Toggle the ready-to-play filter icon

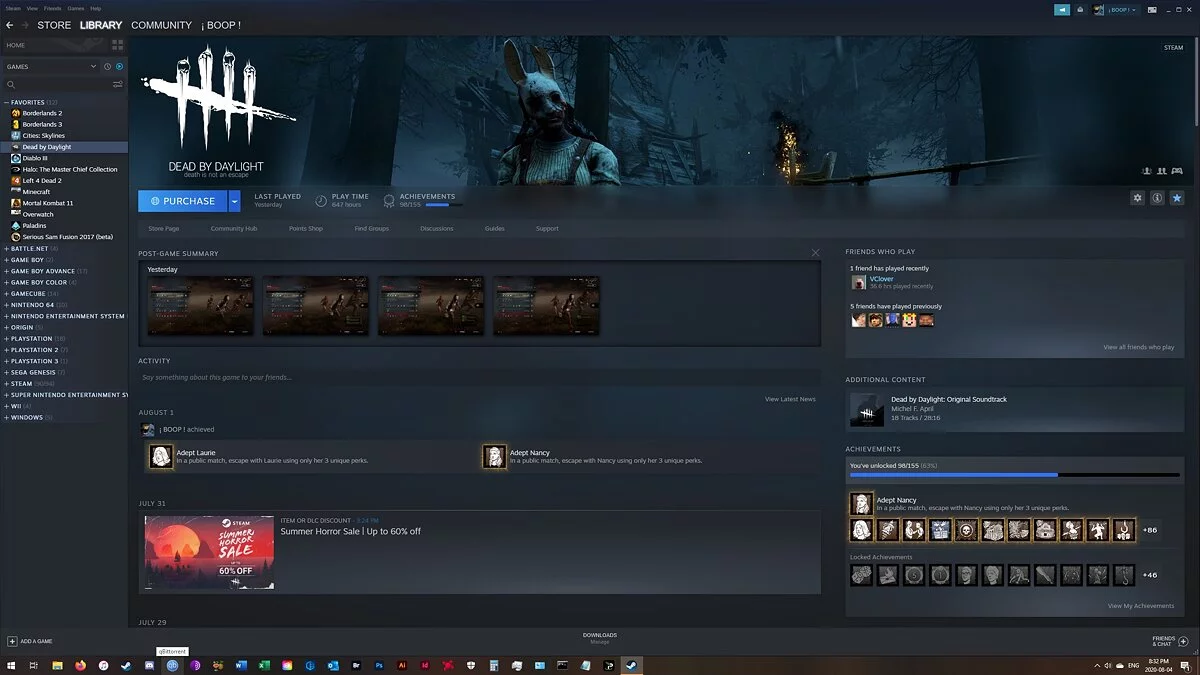pyautogui.click(x=120, y=66)
